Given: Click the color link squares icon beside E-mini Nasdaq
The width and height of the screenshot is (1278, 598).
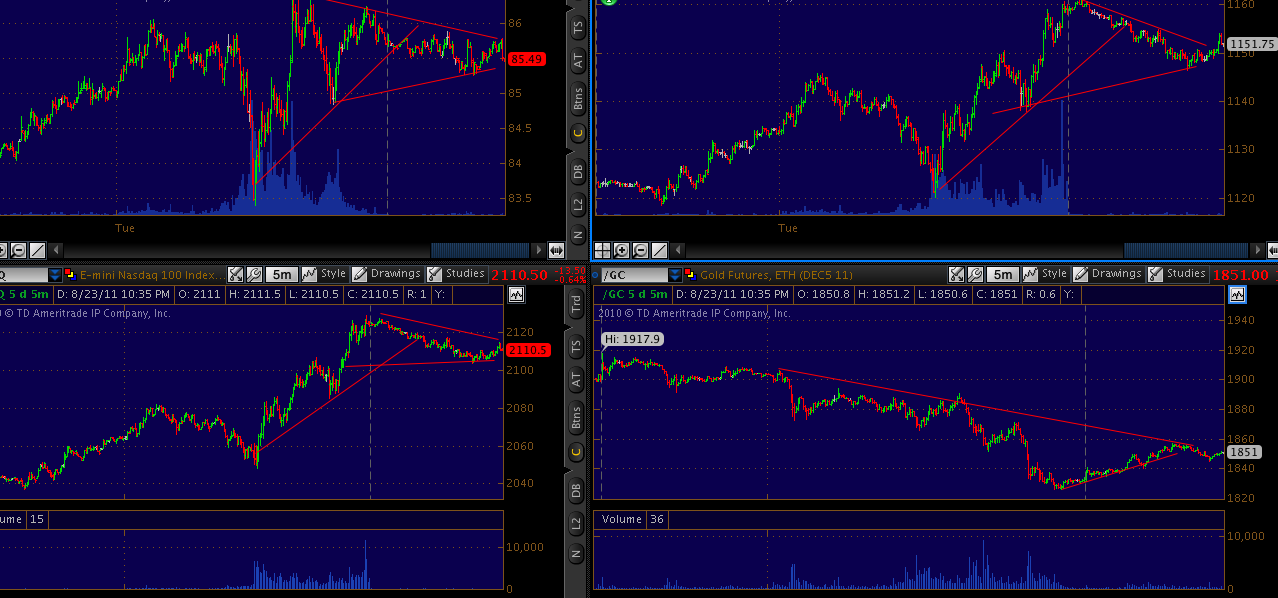Looking at the screenshot, I should tap(70, 274).
